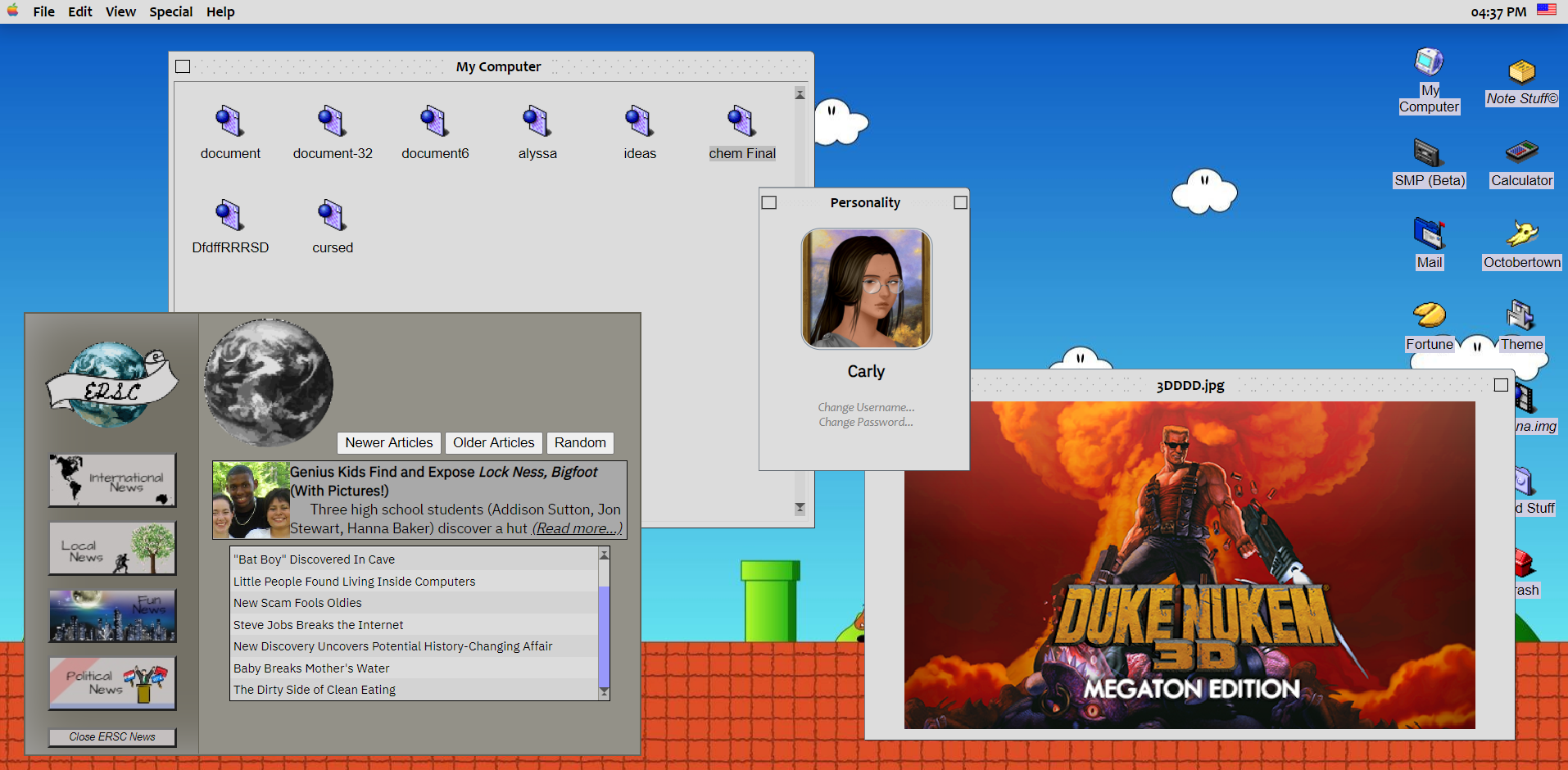Follow the Read more link
This screenshot has width=1568, height=770.
point(578,529)
